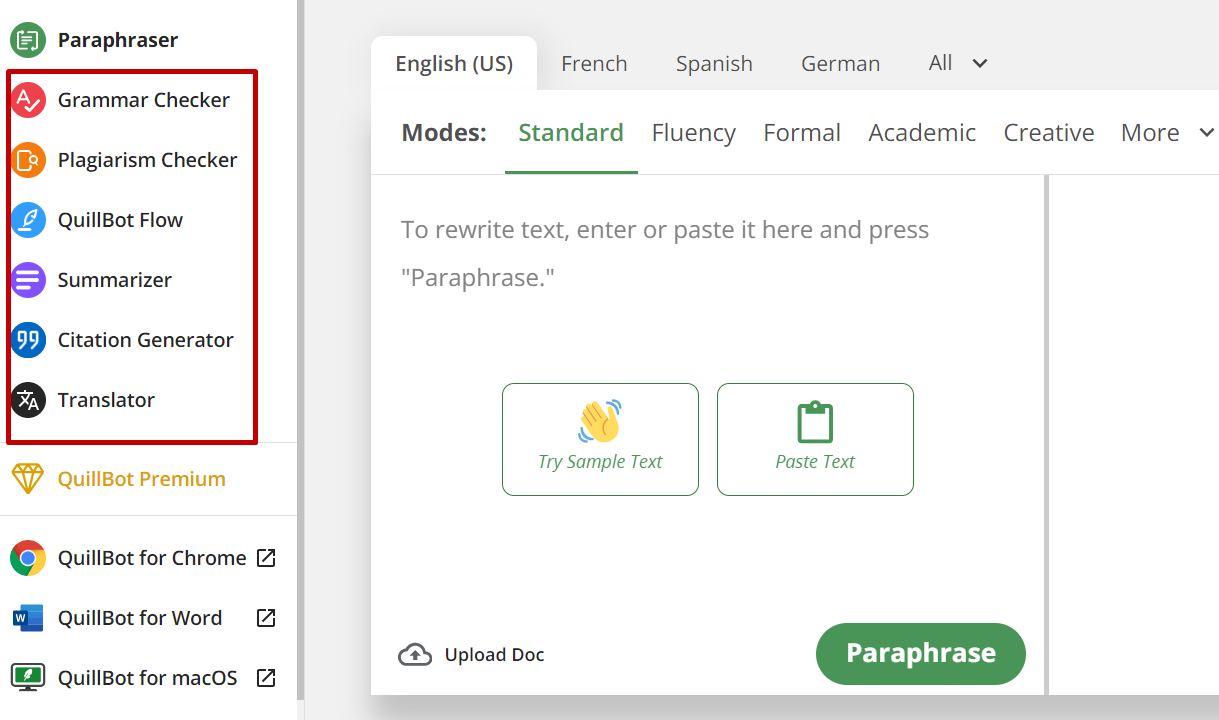Switch to Academic mode
The height and width of the screenshot is (720, 1219).
point(922,133)
